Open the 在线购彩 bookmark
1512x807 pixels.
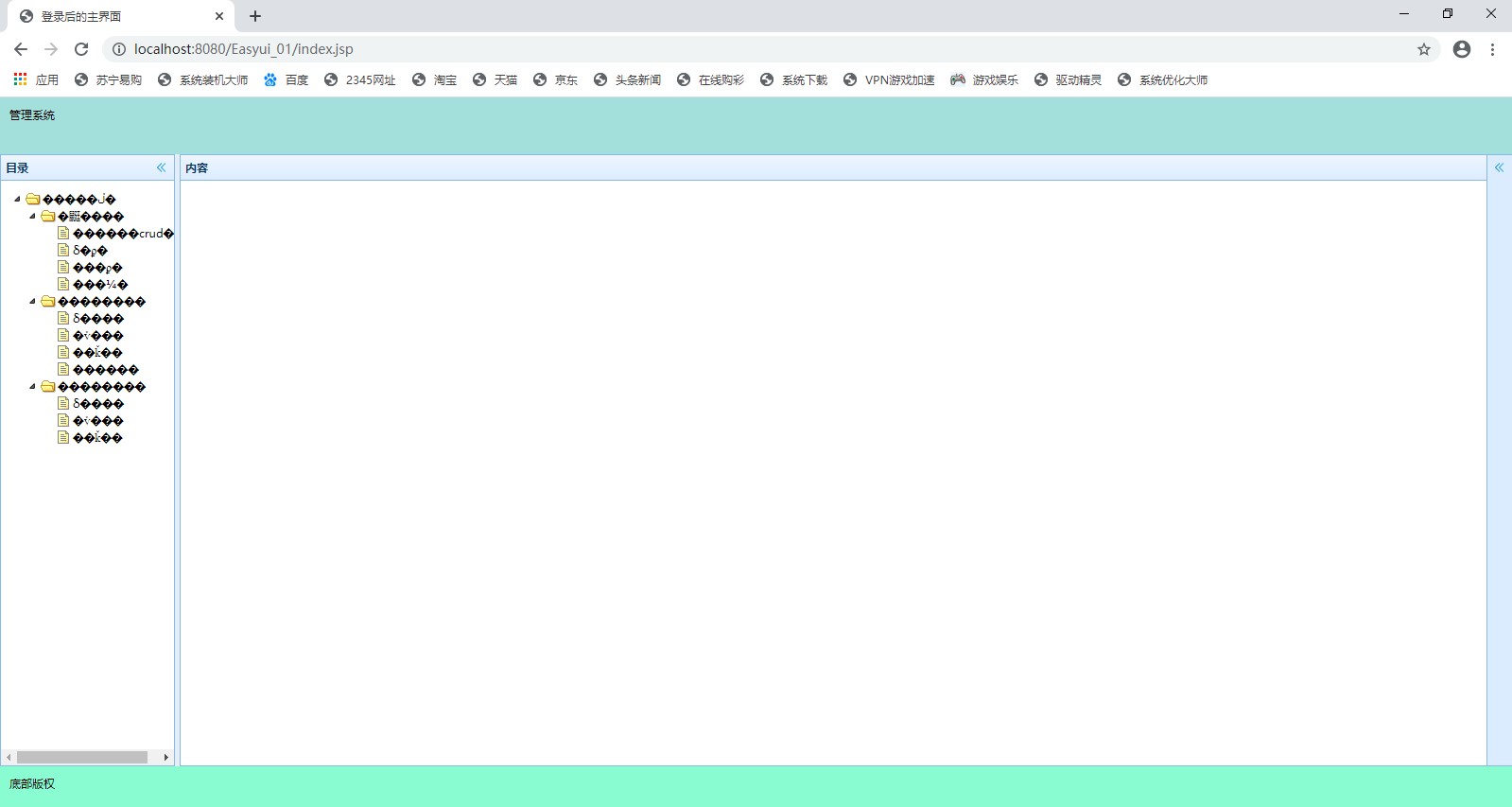(710, 79)
